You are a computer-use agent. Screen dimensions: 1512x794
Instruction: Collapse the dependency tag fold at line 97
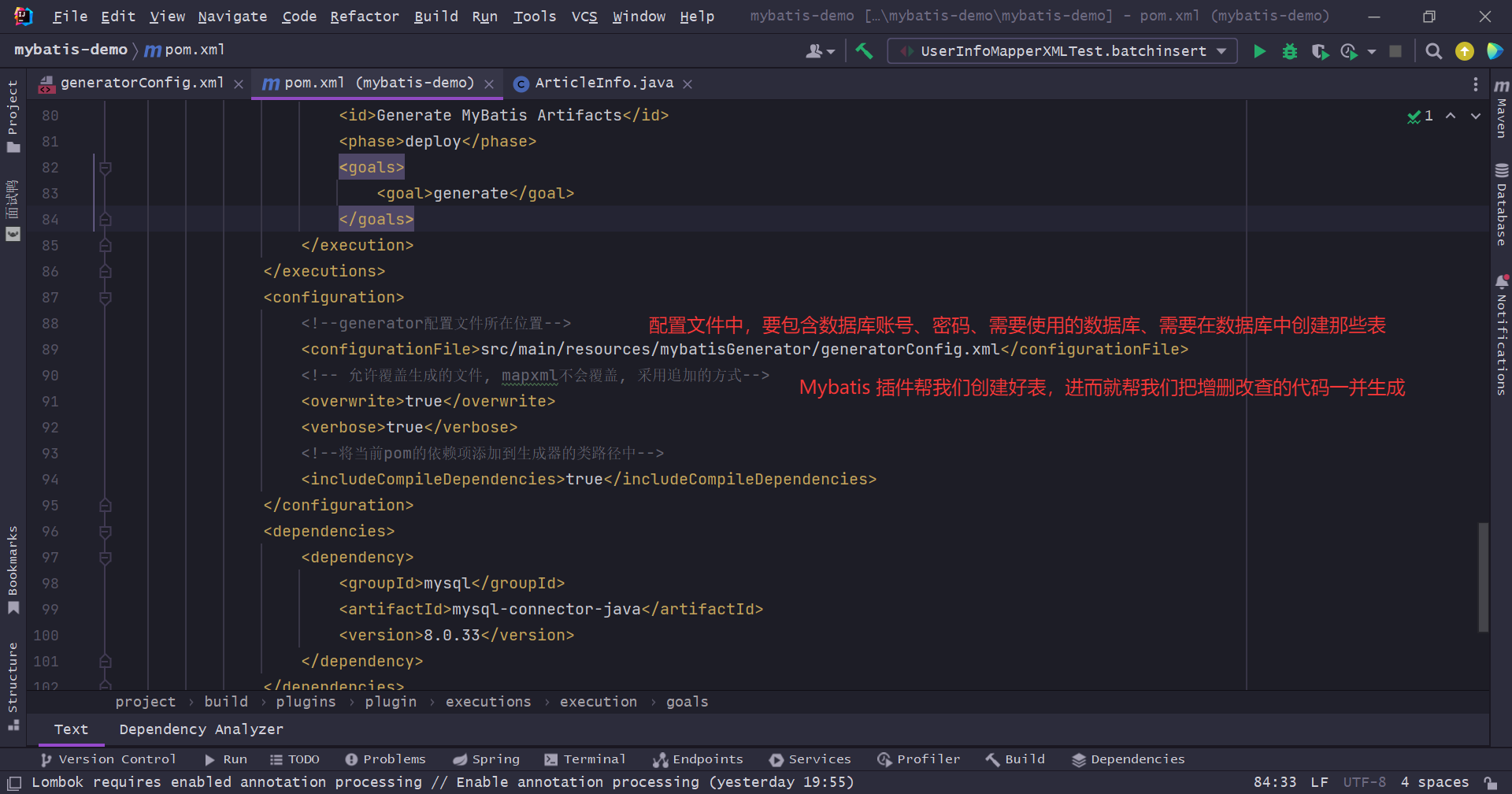click(x=106, y=558)
